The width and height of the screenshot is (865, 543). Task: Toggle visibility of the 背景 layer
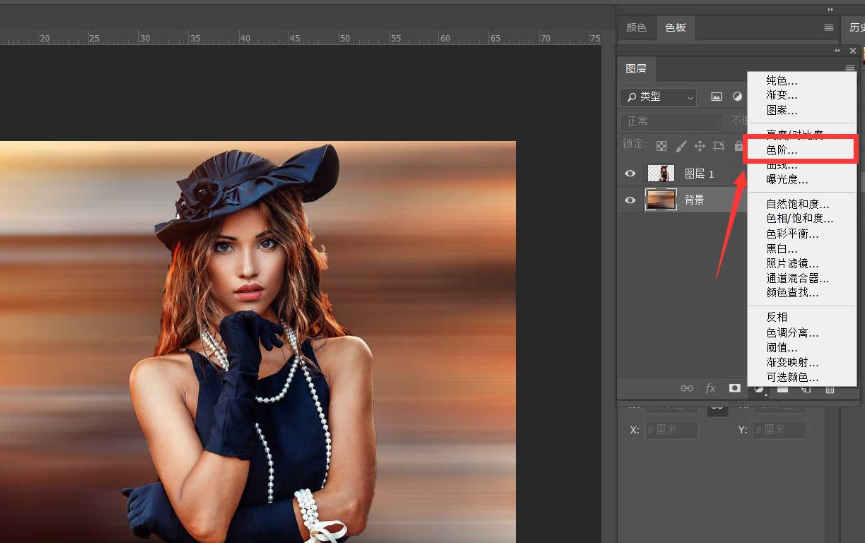tap(630, 200)
